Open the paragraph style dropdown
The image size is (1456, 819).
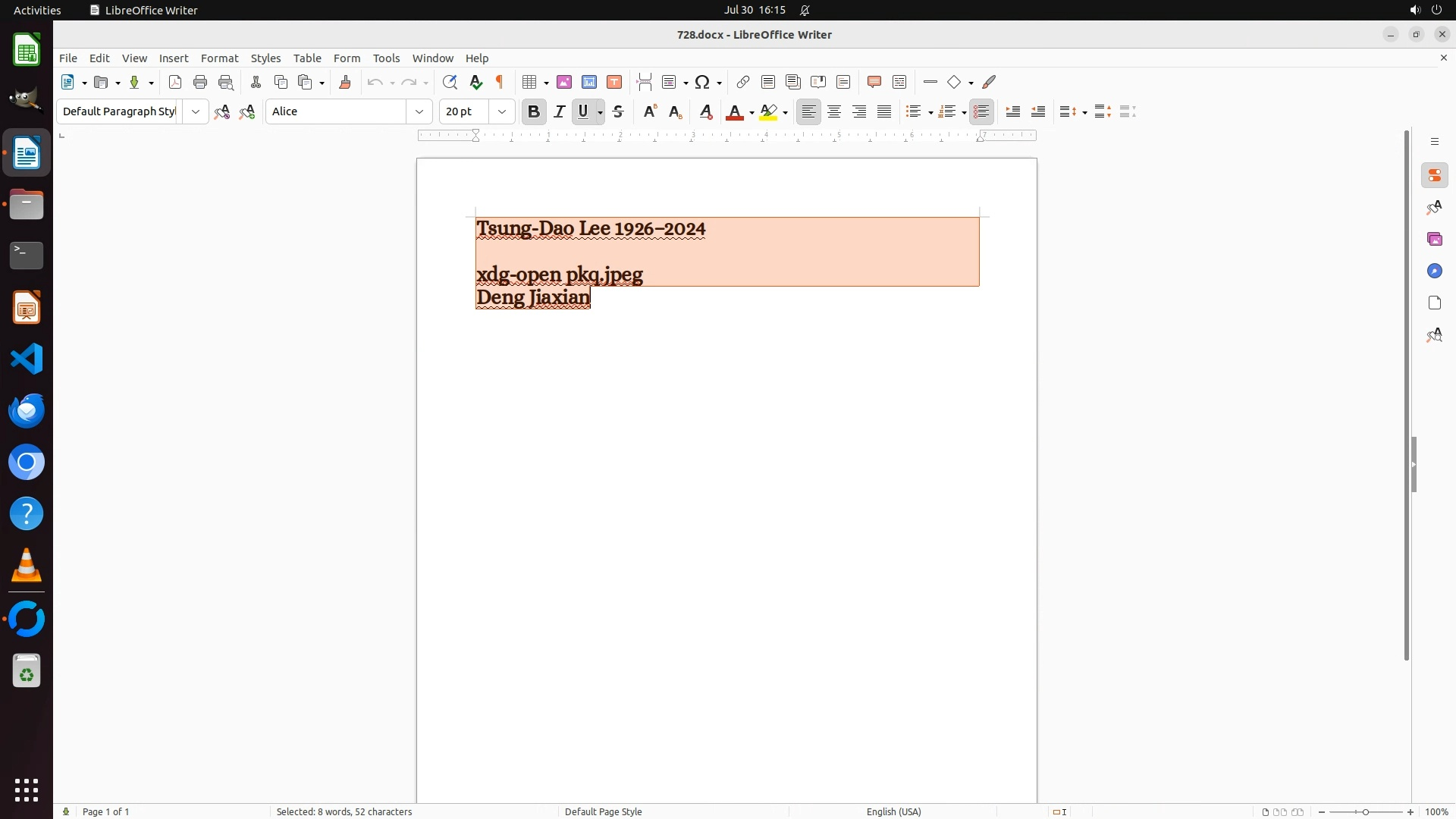(196, 111)
